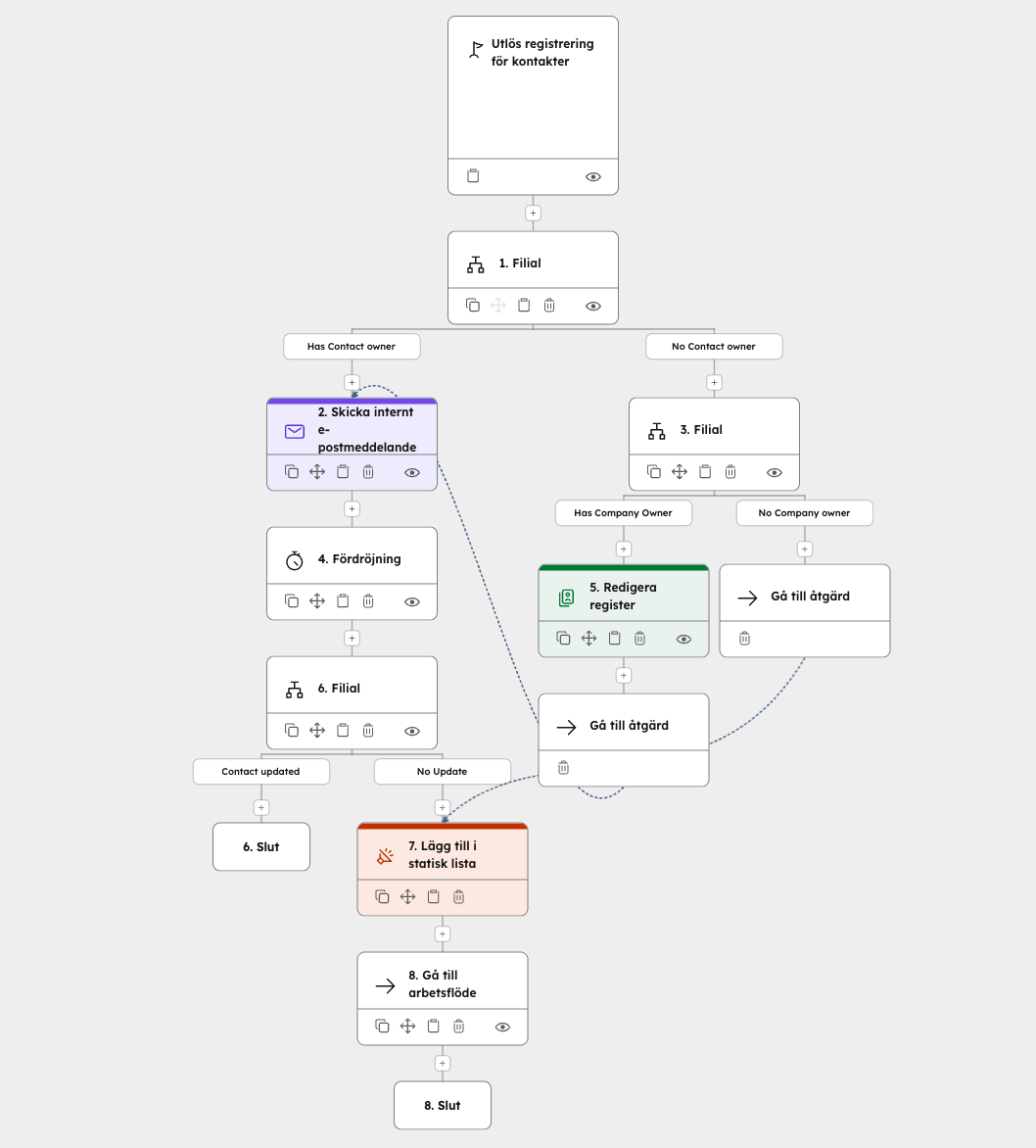The image size is (1036, 1148).
Task: Add step below No Contact owner branch
Action: click(715, 382)
